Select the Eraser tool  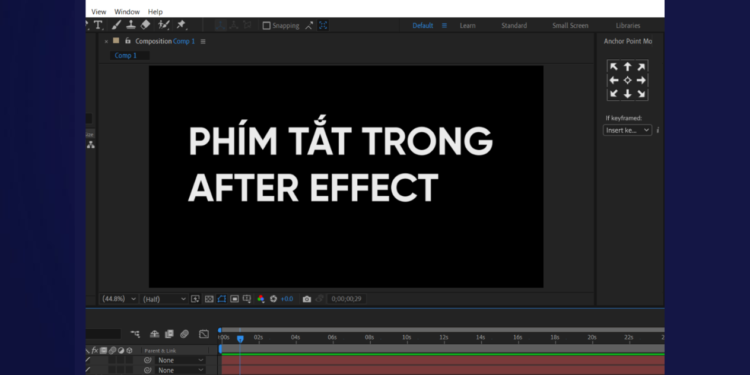[x=145, y=25]
